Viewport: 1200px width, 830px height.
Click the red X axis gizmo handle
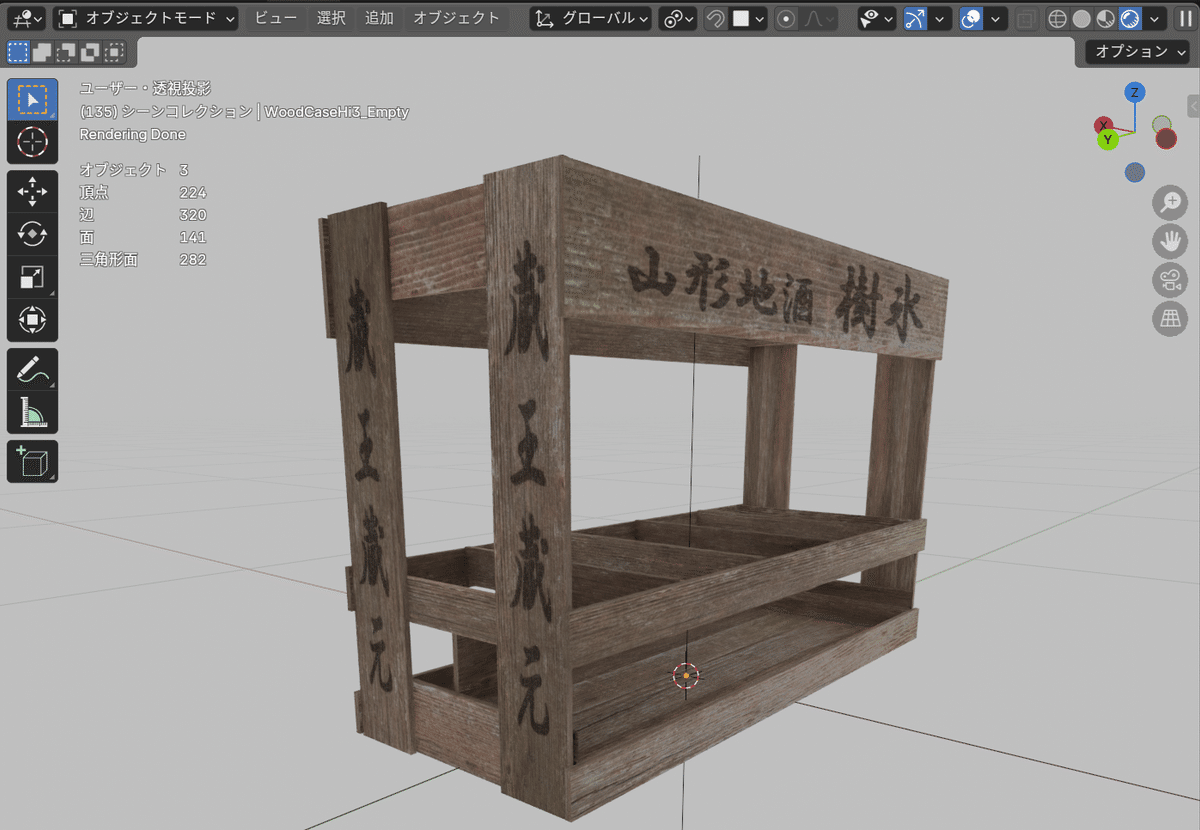tap(1104, 126)
